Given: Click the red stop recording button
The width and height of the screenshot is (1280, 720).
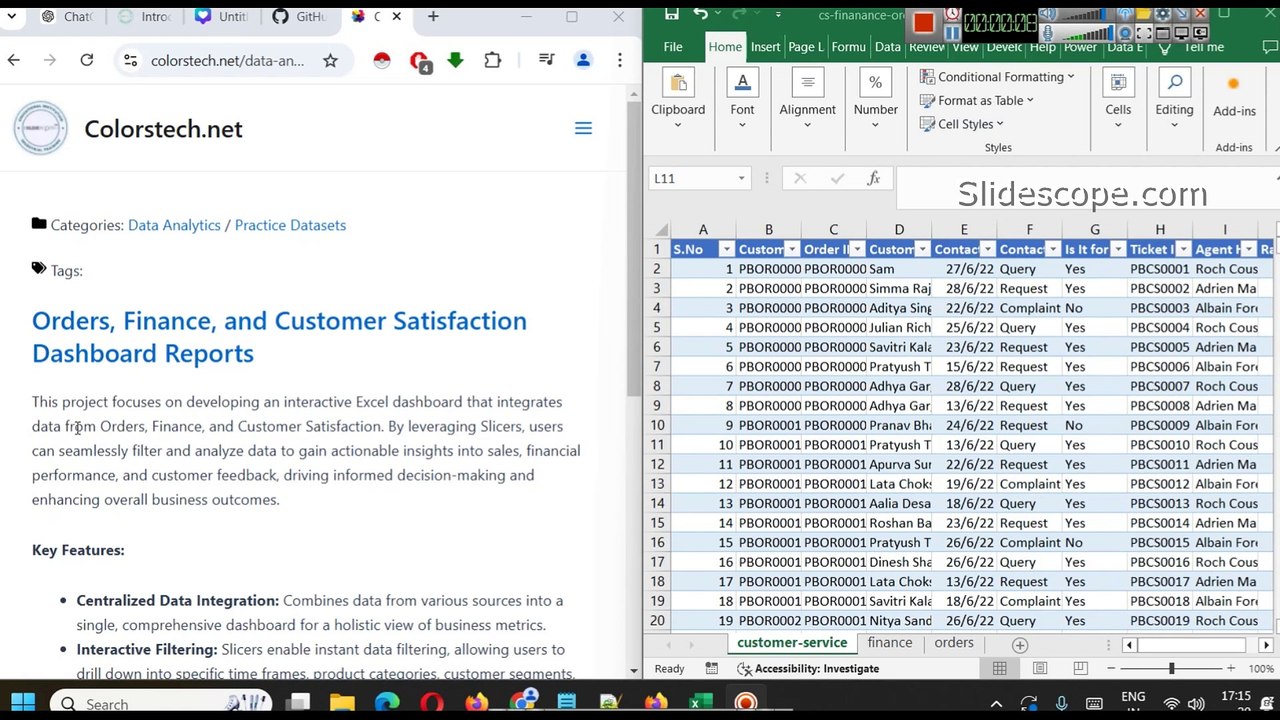Looking at the screenshot, I should pos(923,21).
